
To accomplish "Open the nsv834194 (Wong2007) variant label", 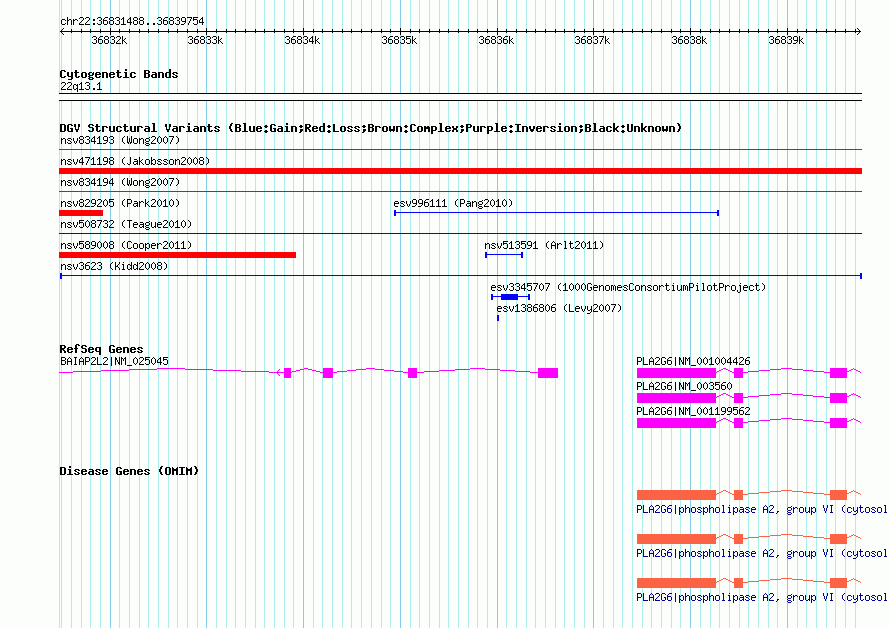I will [120, 182].
